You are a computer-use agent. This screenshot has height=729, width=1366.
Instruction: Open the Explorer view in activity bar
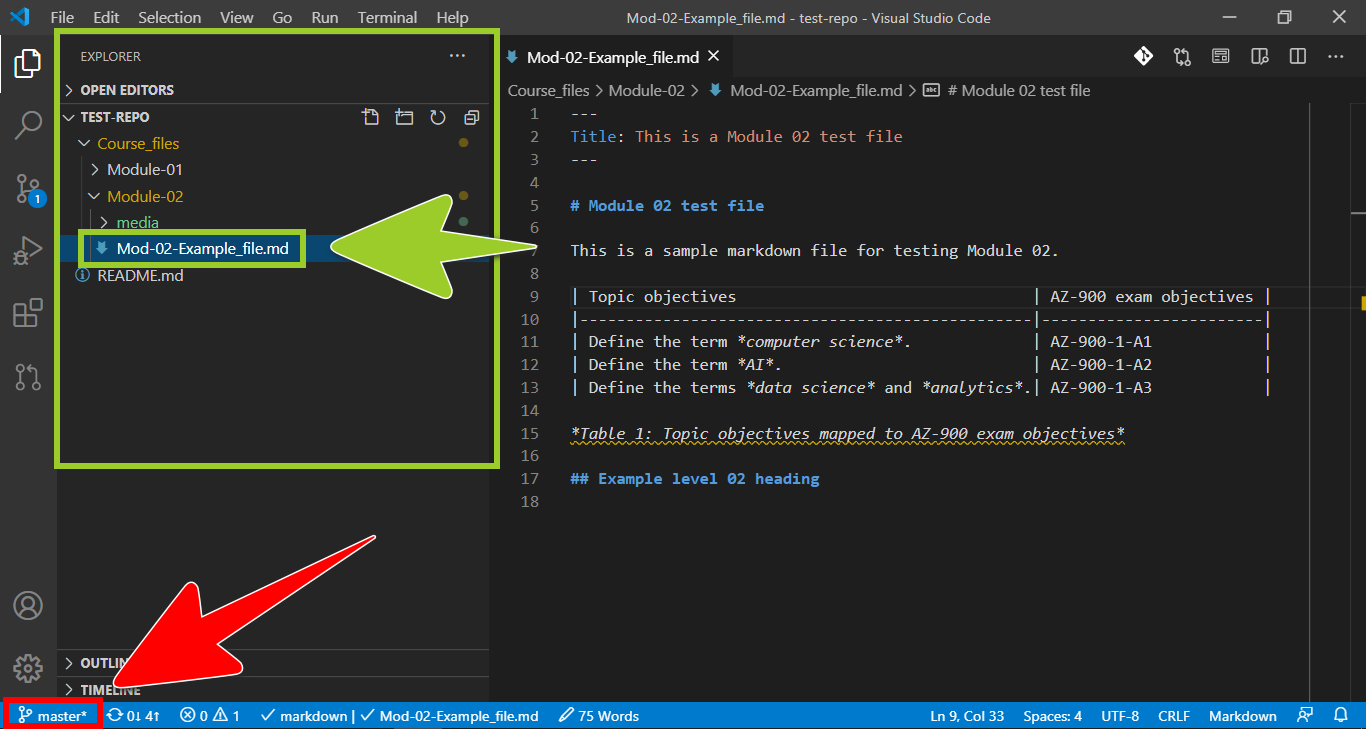[x=28, y=64]
